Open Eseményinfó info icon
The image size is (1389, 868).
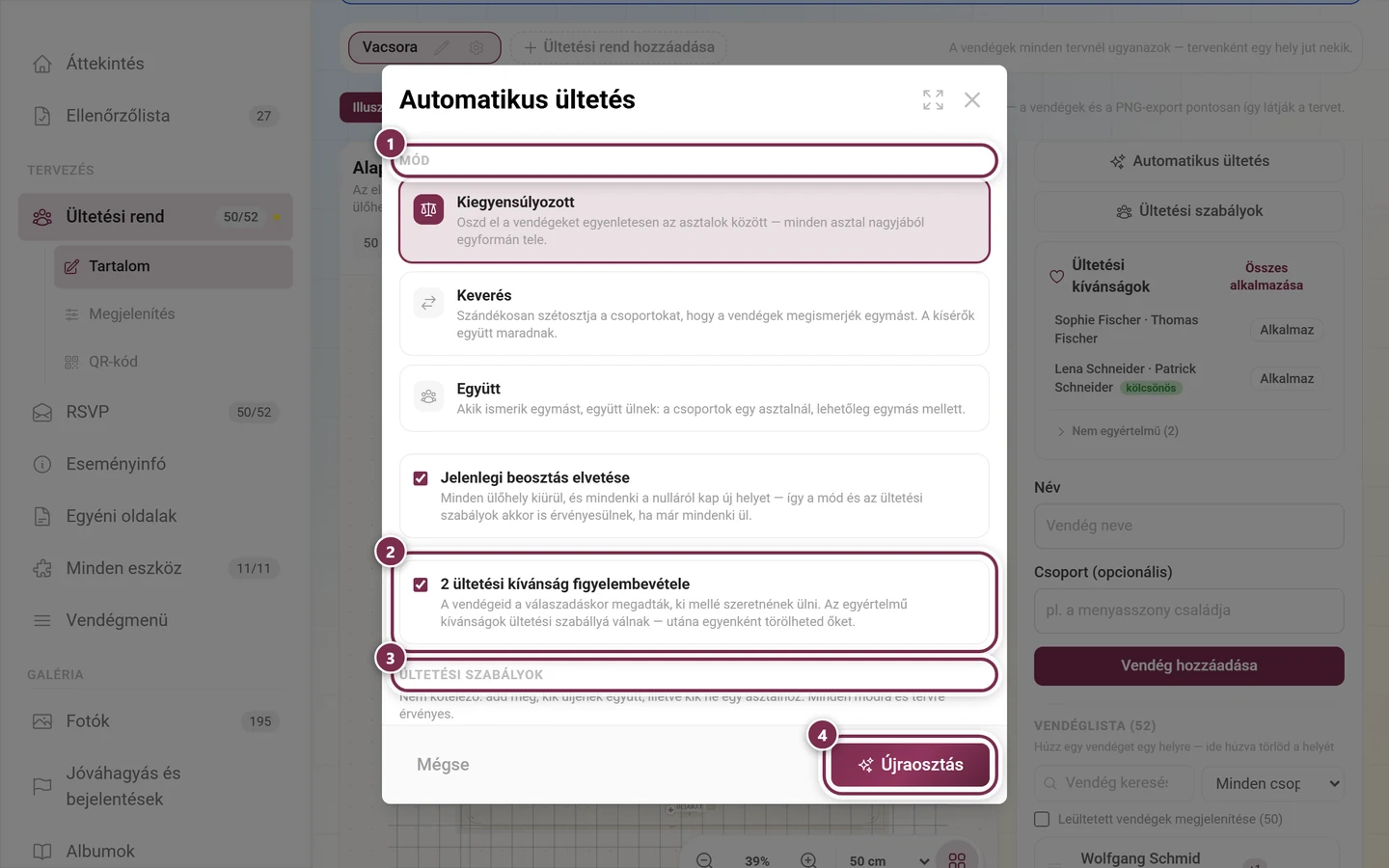coord(42,465)
